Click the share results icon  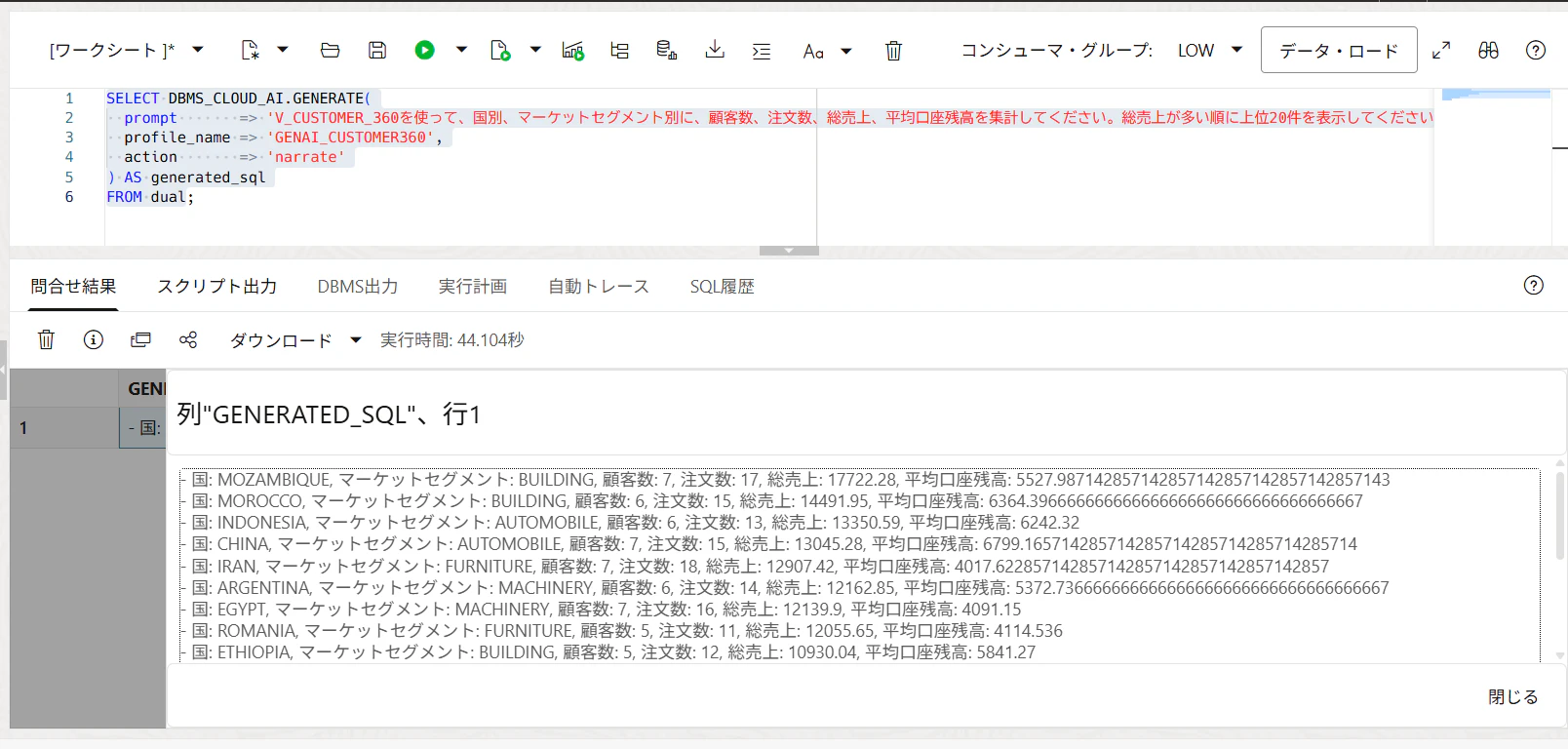tap(188, 339)
